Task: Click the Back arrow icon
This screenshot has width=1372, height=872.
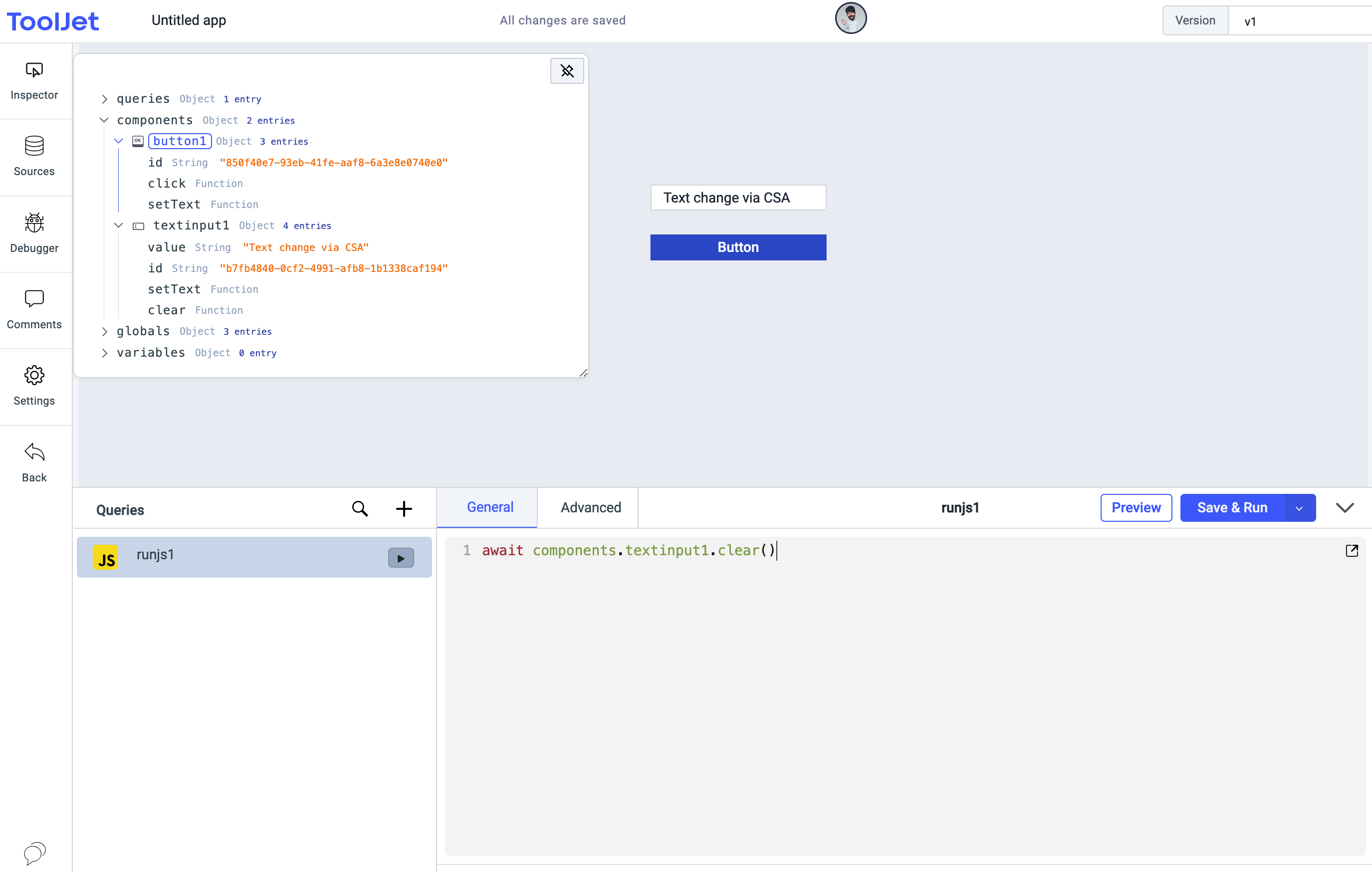Action: point(34,452)
